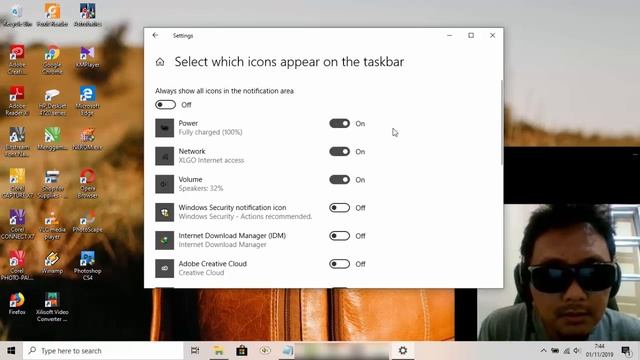Select the Microsoft Edge desktop shortcut
Image resolution: width=640 pixels, height=360 pixels.
87,101
